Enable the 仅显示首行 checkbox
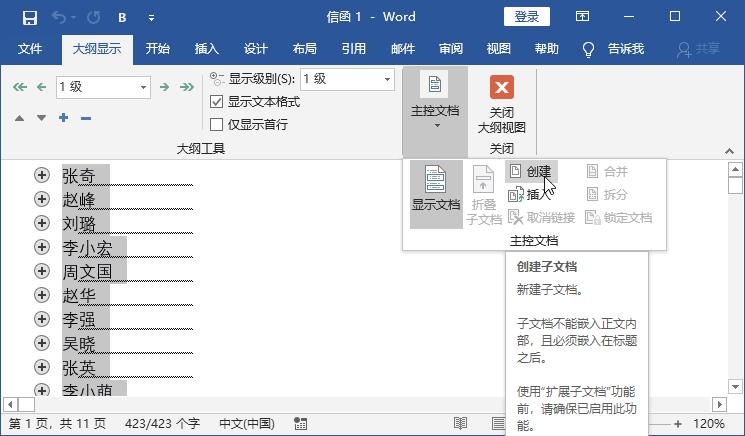The width and height of the screenshot is (745, 436). pyautogui.click(x=216, y=124)
